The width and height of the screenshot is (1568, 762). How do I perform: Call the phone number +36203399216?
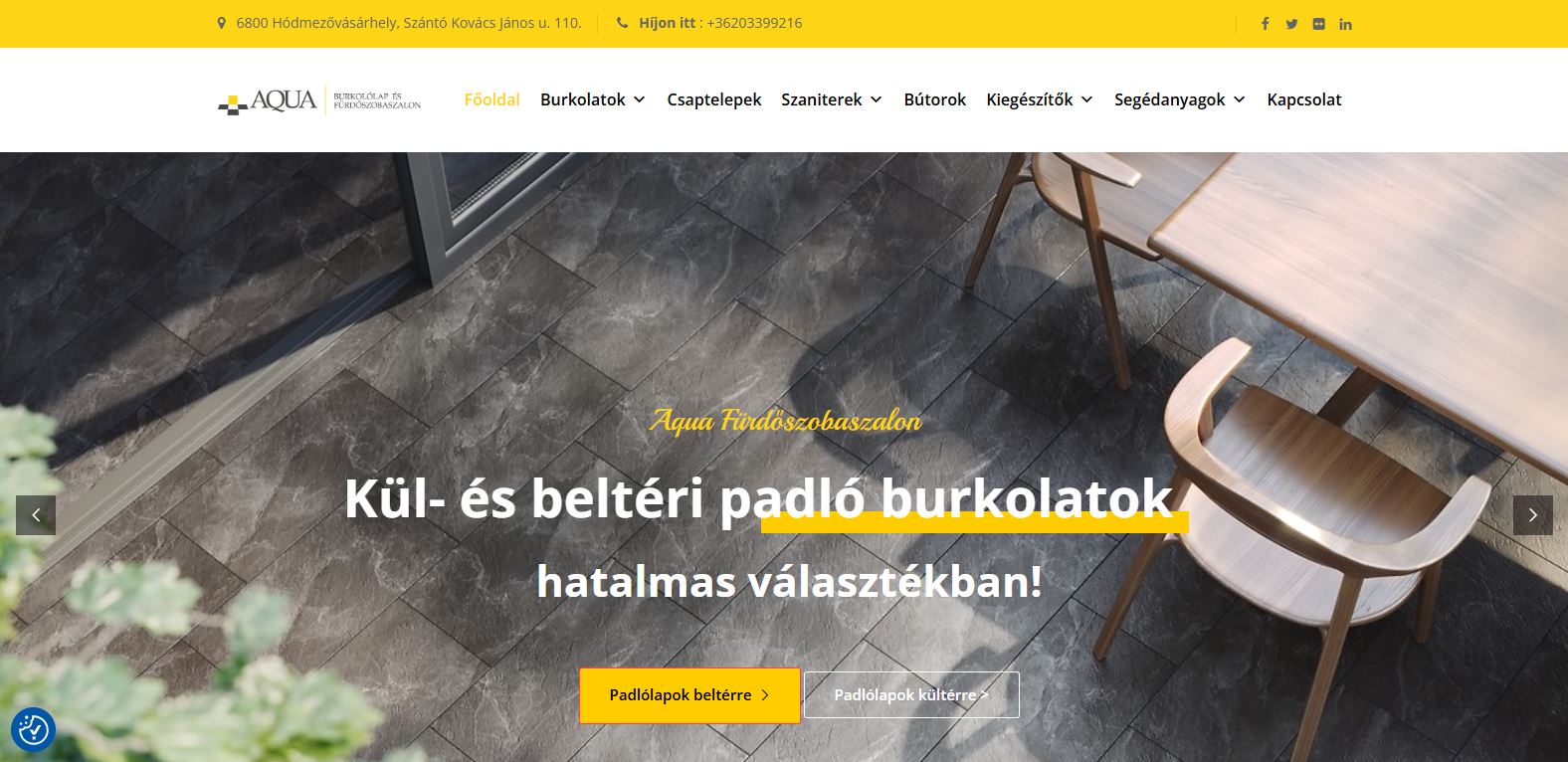(754, 23)
